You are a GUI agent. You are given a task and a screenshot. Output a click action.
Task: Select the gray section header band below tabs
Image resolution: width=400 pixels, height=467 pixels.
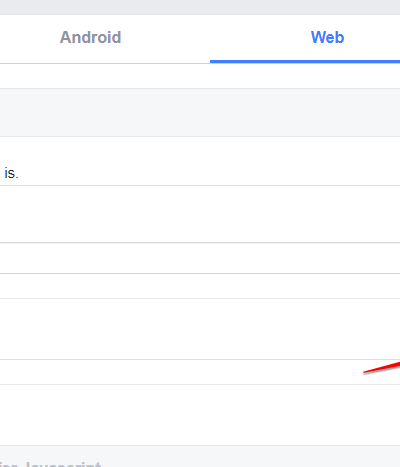(200, 112)
